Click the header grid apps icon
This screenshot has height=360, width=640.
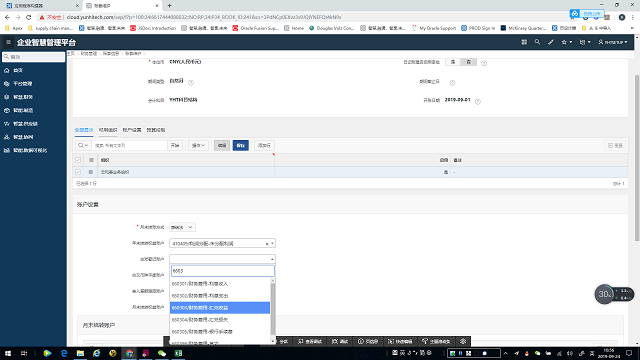(x=524, y=42)
